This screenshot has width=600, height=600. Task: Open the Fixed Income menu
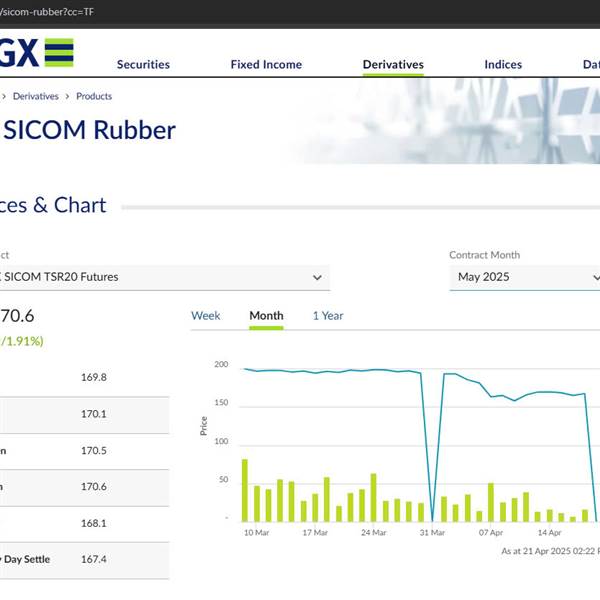266,64
